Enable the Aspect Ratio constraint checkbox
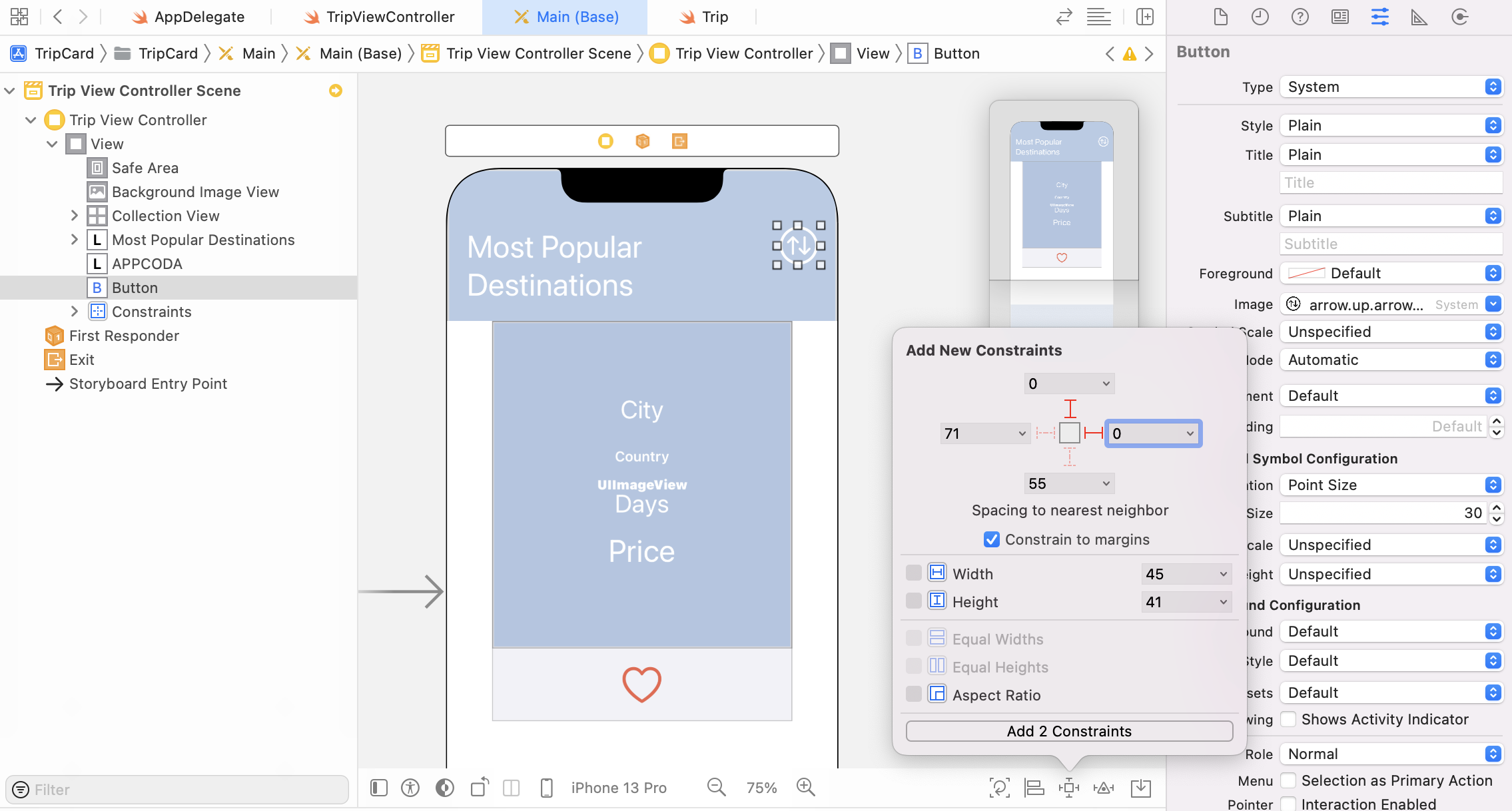This screenshot has height=811, width=1512. pos(914,694)
